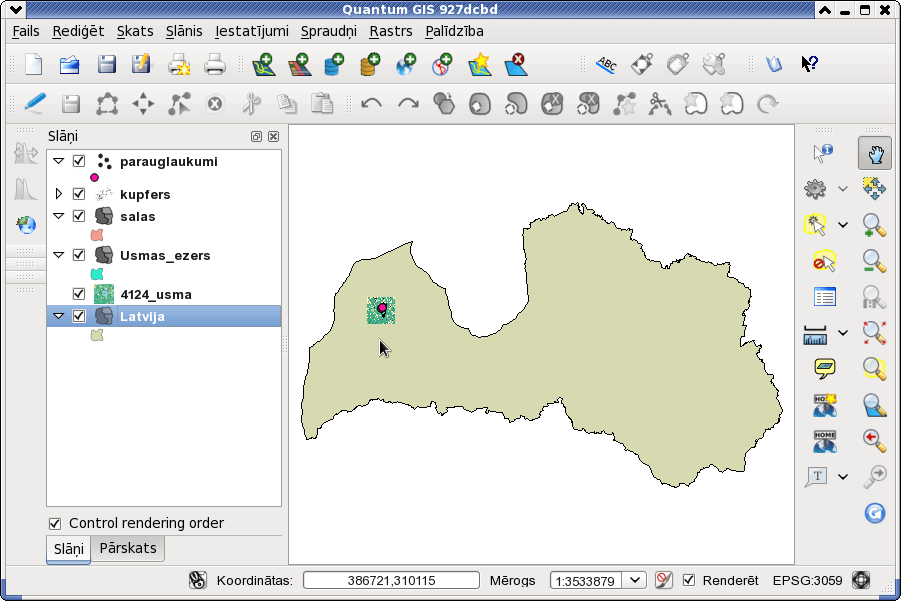Uncheck the parauglaukumi layer visibility

point(79,161)
